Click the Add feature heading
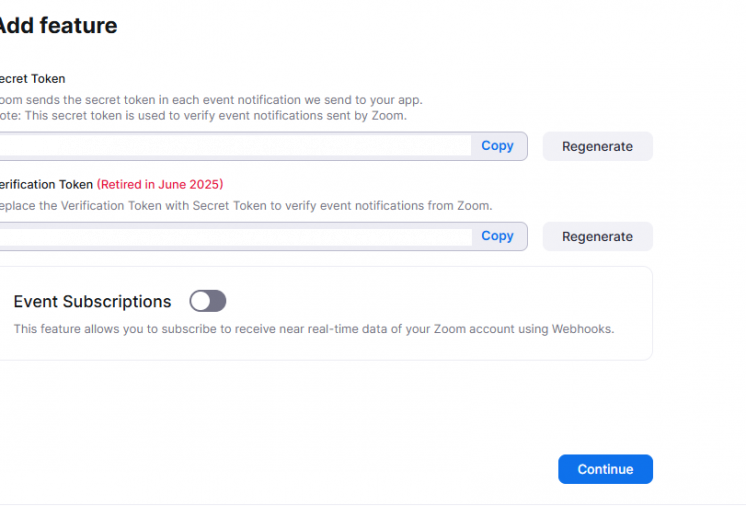This screenshot has width=746, height=506. (57, 26)
